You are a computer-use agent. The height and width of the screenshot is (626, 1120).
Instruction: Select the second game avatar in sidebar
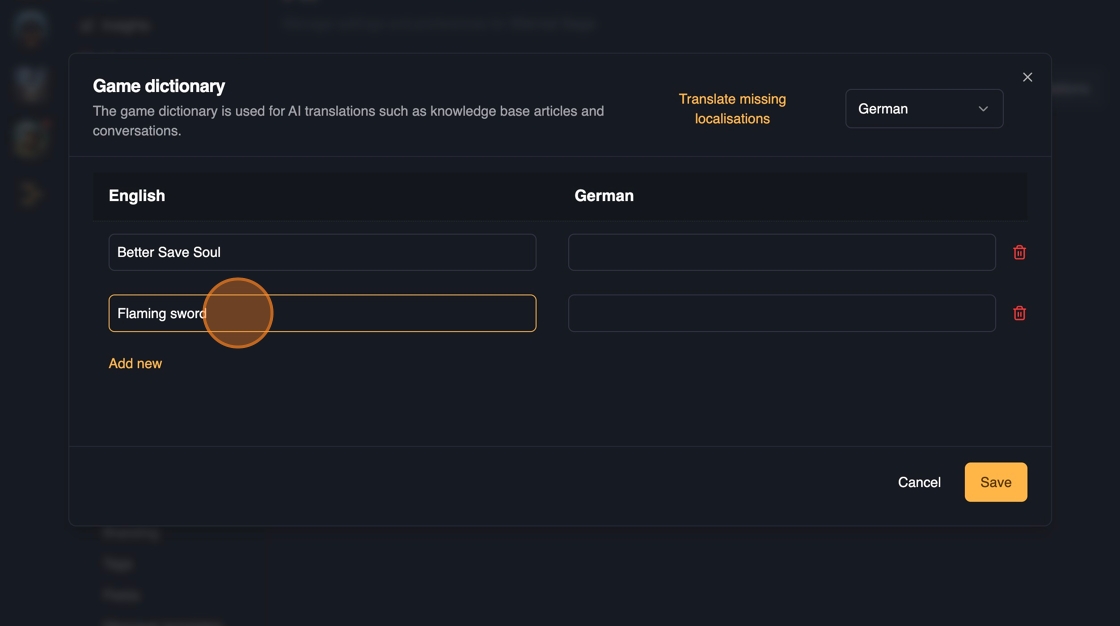(32, 83)
